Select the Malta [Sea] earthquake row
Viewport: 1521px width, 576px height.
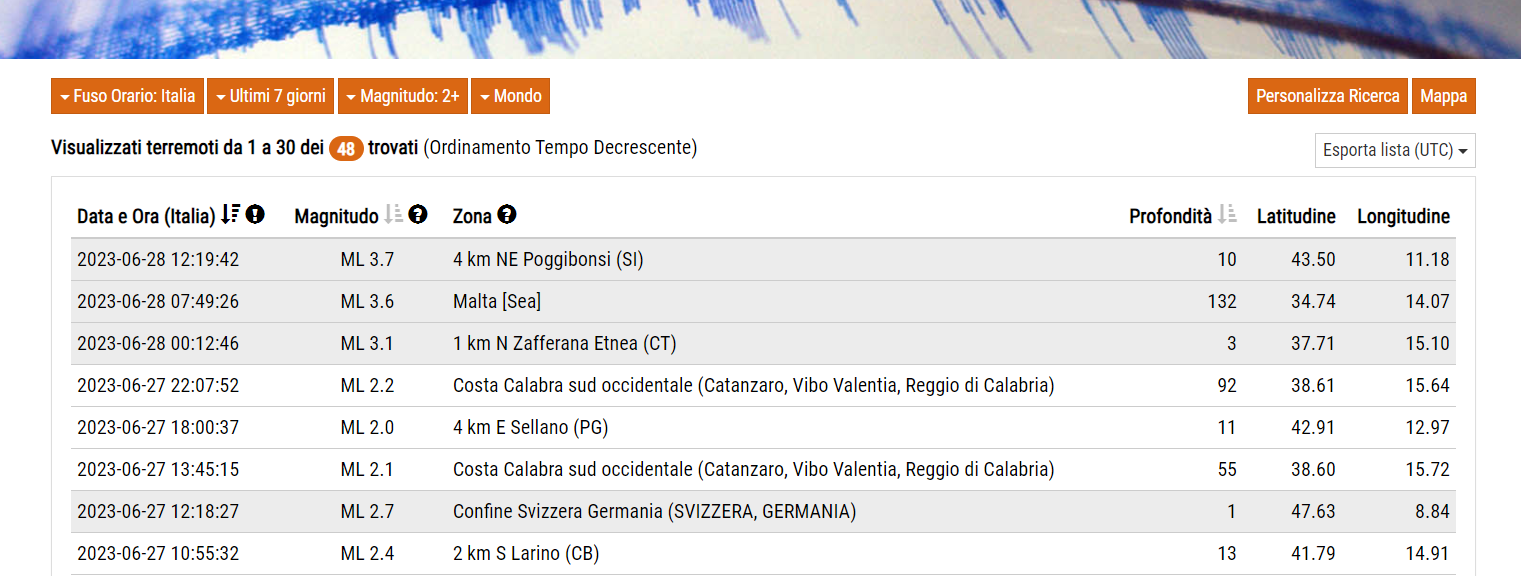click(763, 302)
